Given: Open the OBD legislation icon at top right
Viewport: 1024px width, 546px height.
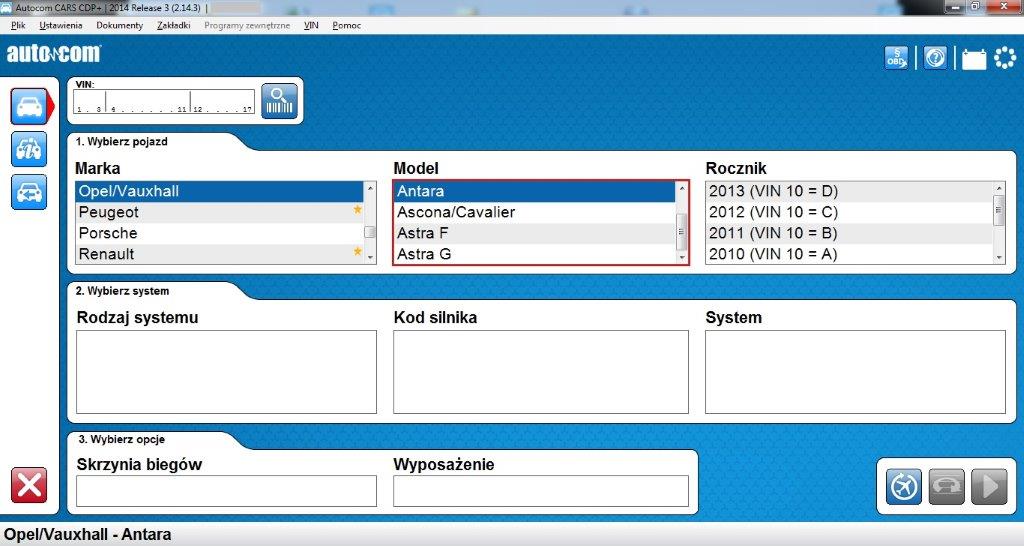Looking at the screenshot, I should tap(896, 57).
